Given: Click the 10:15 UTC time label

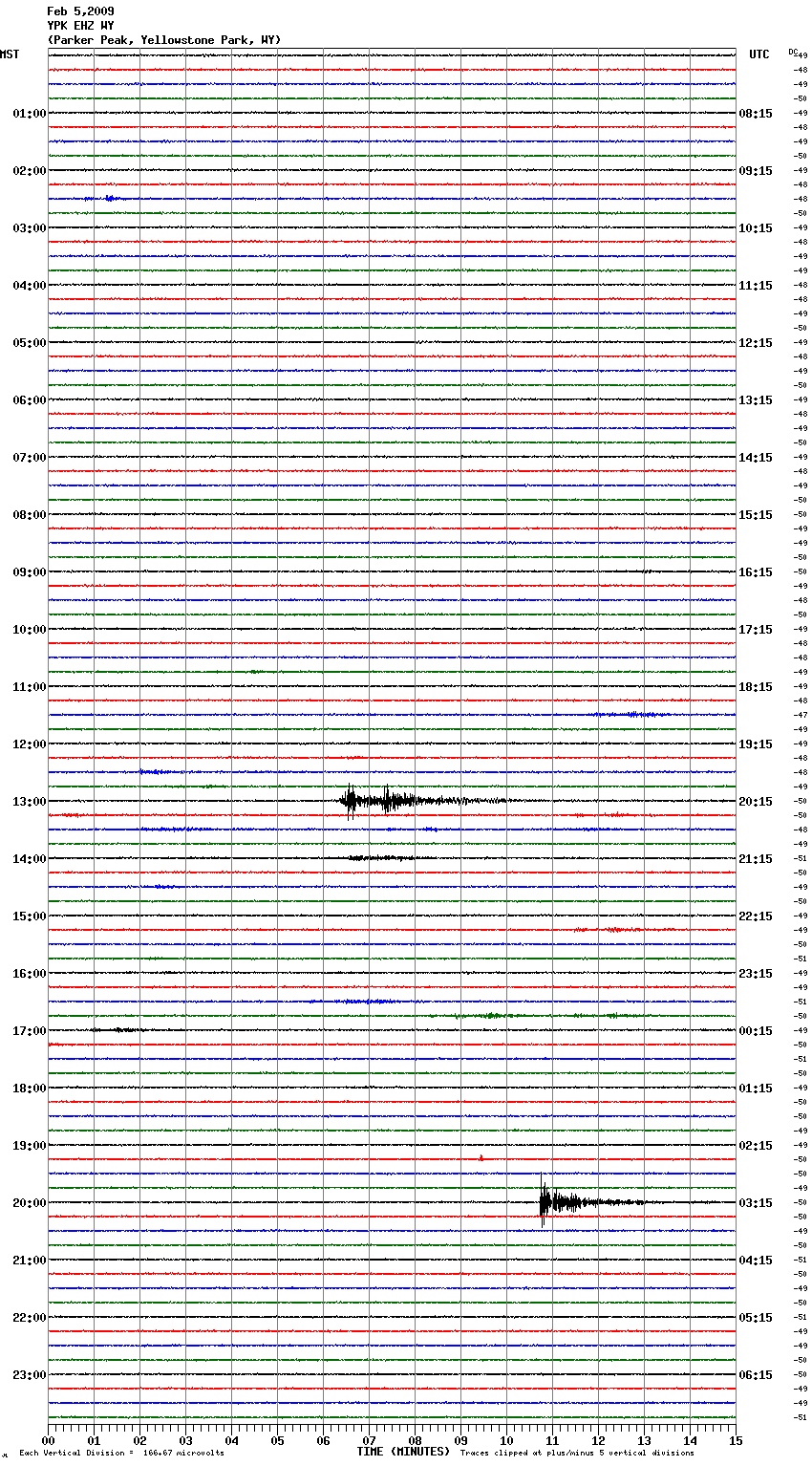Looking at the screenshot, I should point(756,228).
